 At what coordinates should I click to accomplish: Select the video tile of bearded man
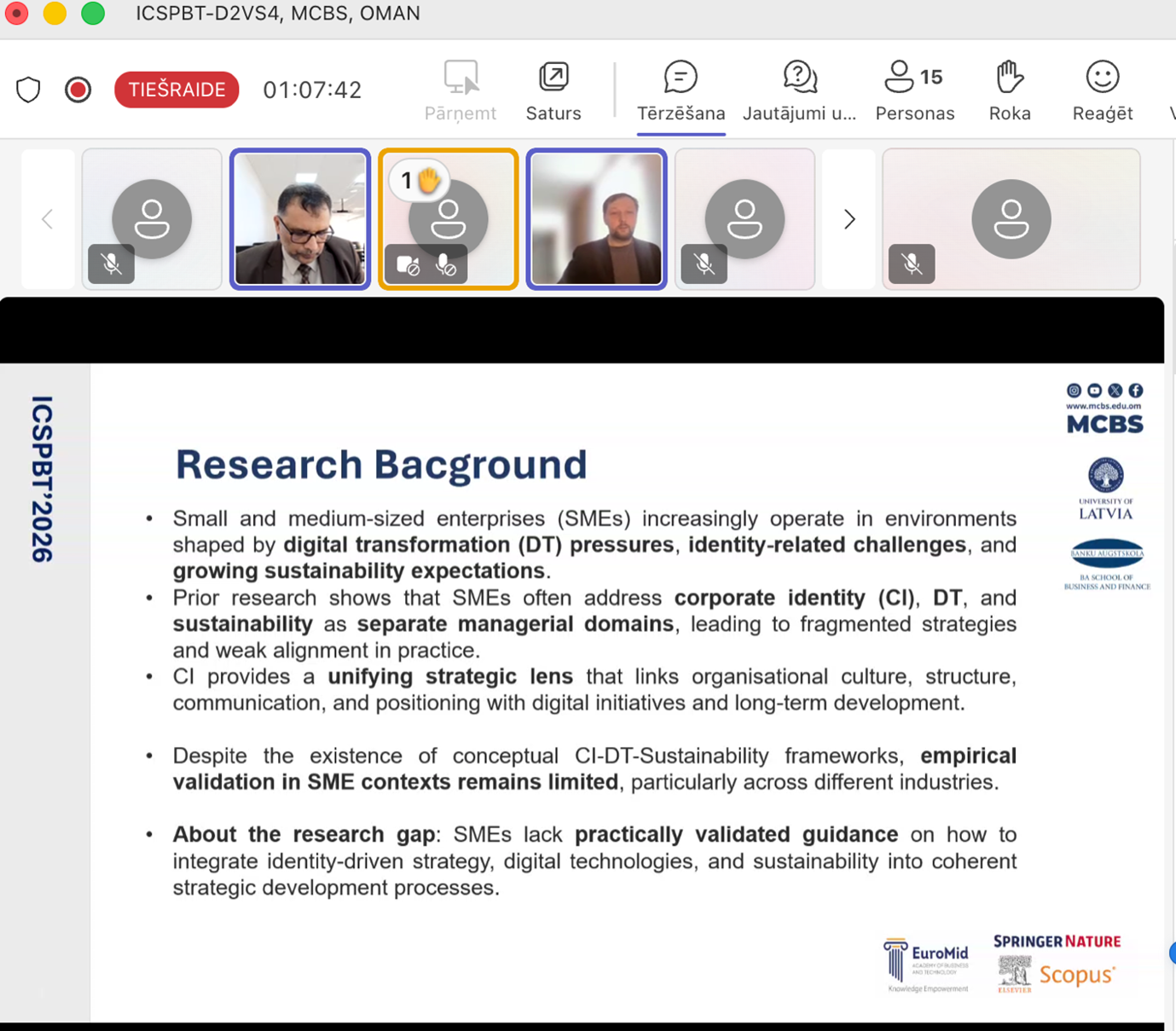point(596,219)
